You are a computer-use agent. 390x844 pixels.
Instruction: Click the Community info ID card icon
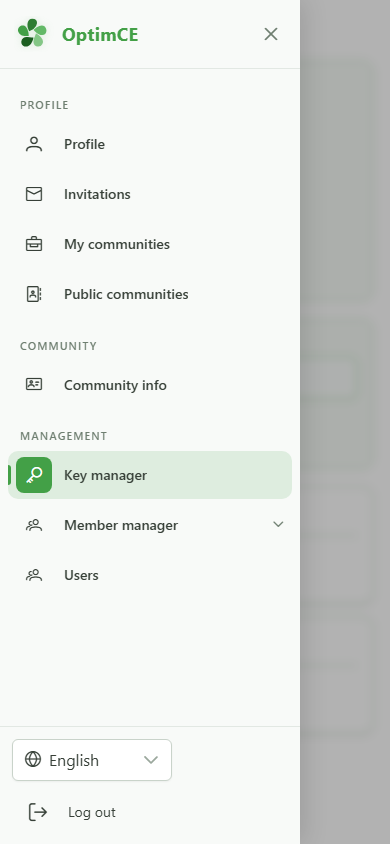tap(34, 384)
